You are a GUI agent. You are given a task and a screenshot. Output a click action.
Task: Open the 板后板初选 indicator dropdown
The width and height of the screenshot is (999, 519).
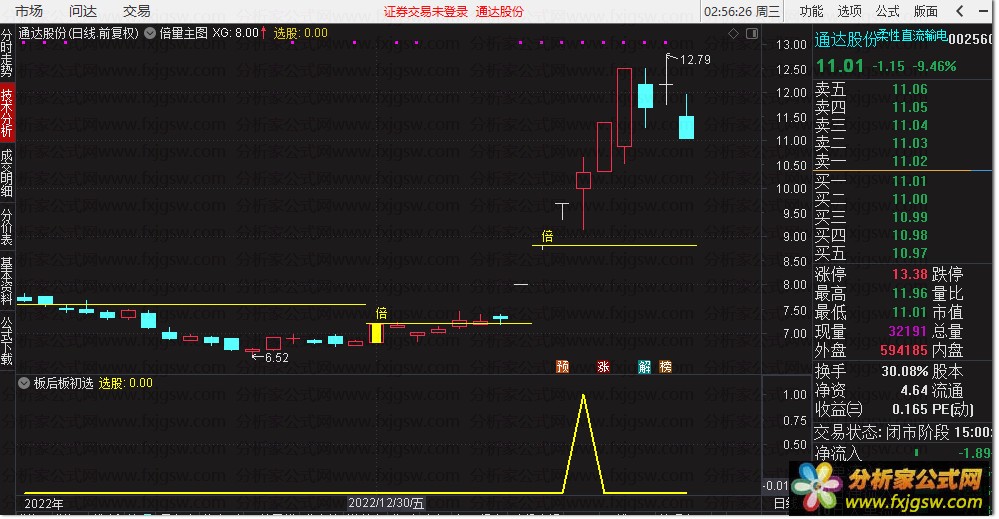24,383
